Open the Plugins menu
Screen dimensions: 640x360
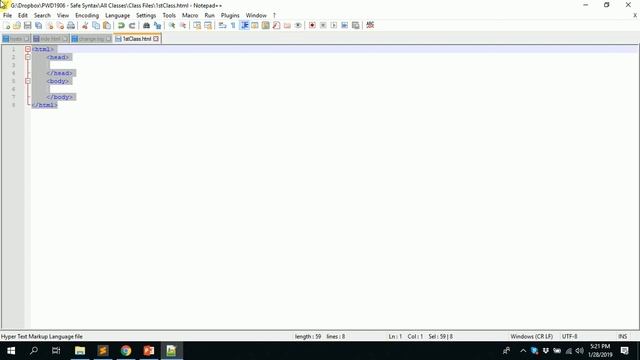230,16
